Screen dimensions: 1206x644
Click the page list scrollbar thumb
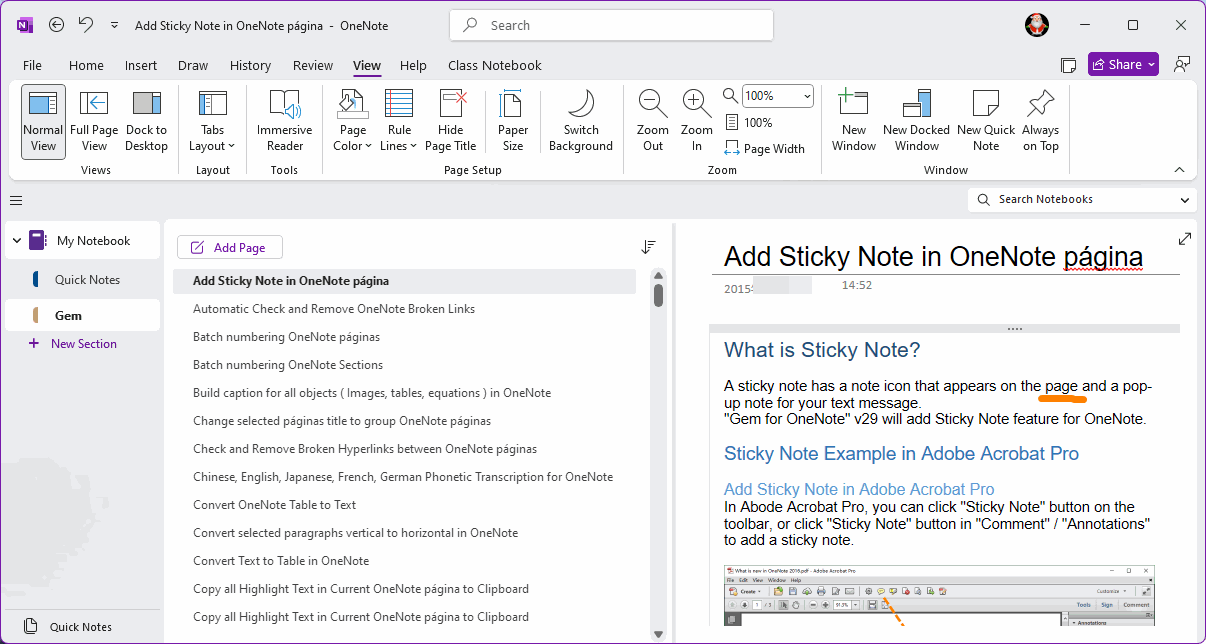click(x=659, y=296)
